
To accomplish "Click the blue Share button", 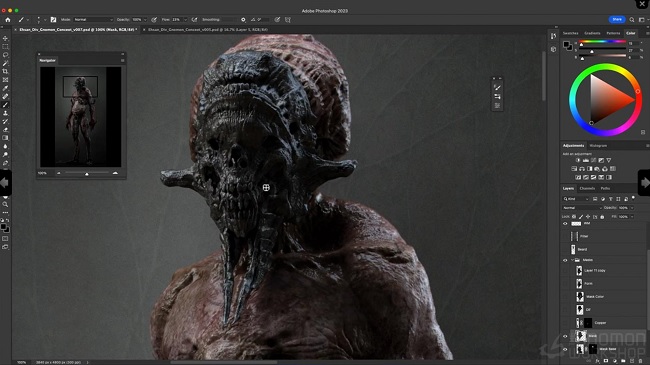I will click(x=617, y=19).
